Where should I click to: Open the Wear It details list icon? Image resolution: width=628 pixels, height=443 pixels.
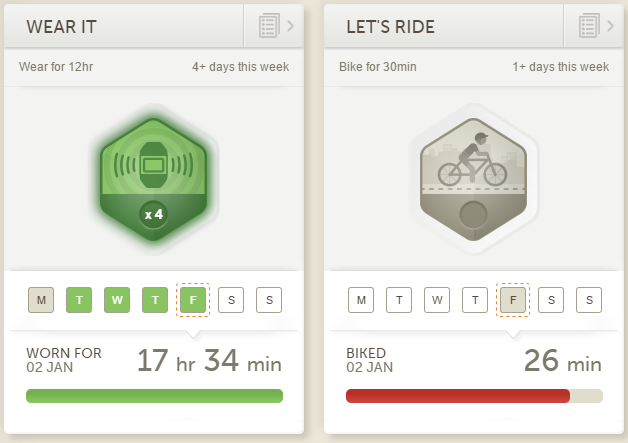(x=269, y=26)
